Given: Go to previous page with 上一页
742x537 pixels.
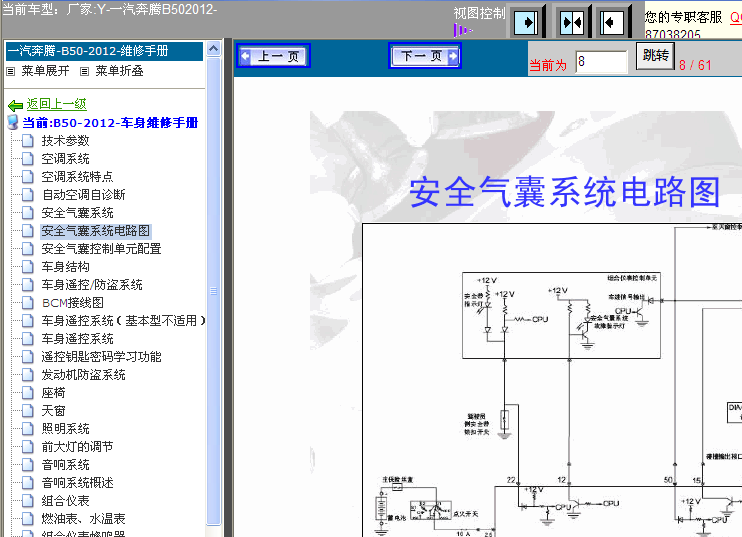Looking at the screenshot, I should point(274,56).
